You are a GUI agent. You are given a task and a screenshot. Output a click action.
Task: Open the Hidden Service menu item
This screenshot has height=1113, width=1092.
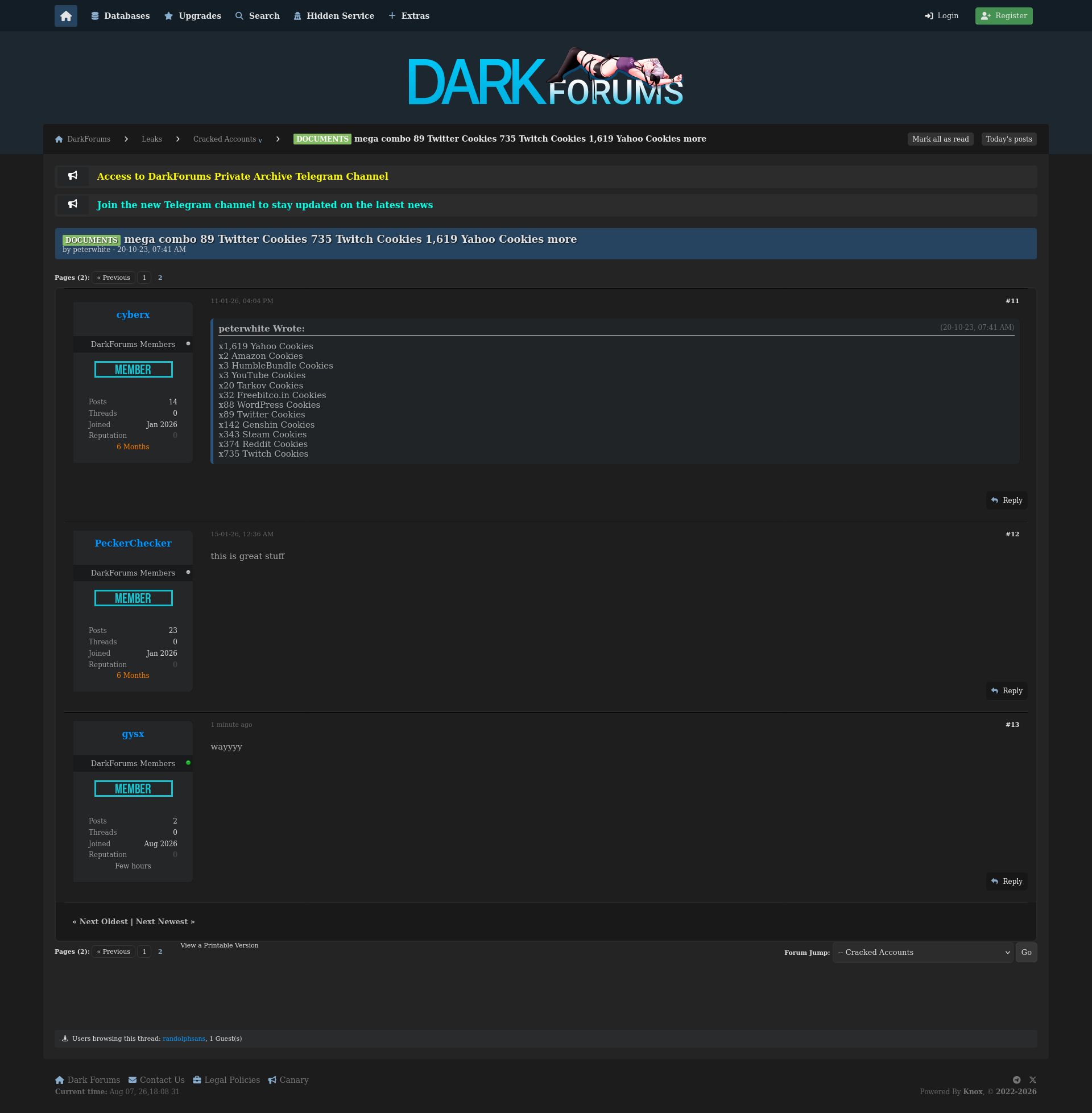pyautogui.click(x=334, y=16)
